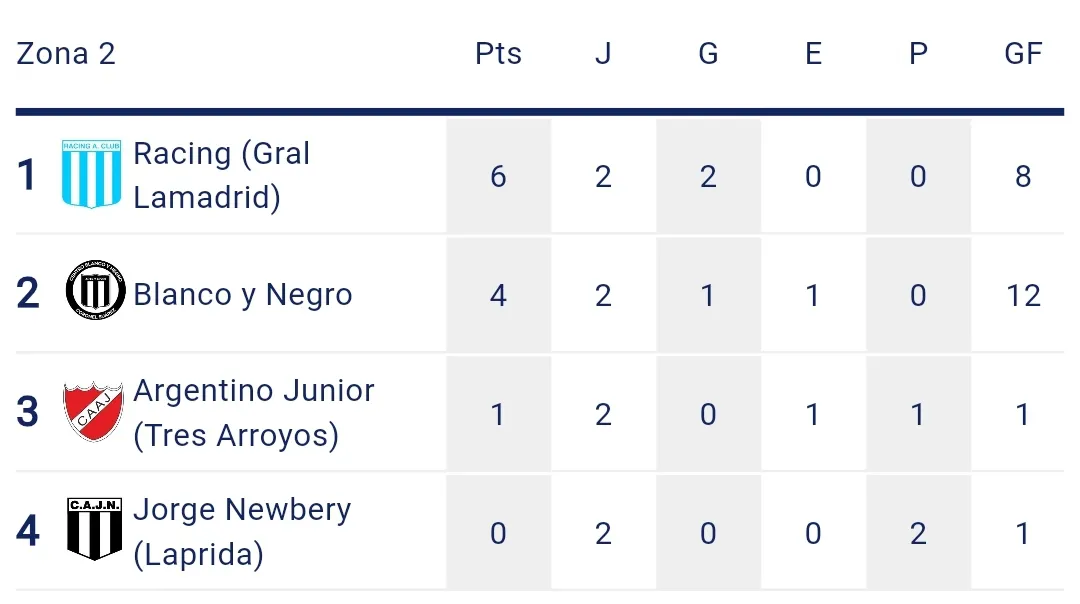
Task: View Argentino Junior (Tres Arroyos) team
Action: [254, 412]
